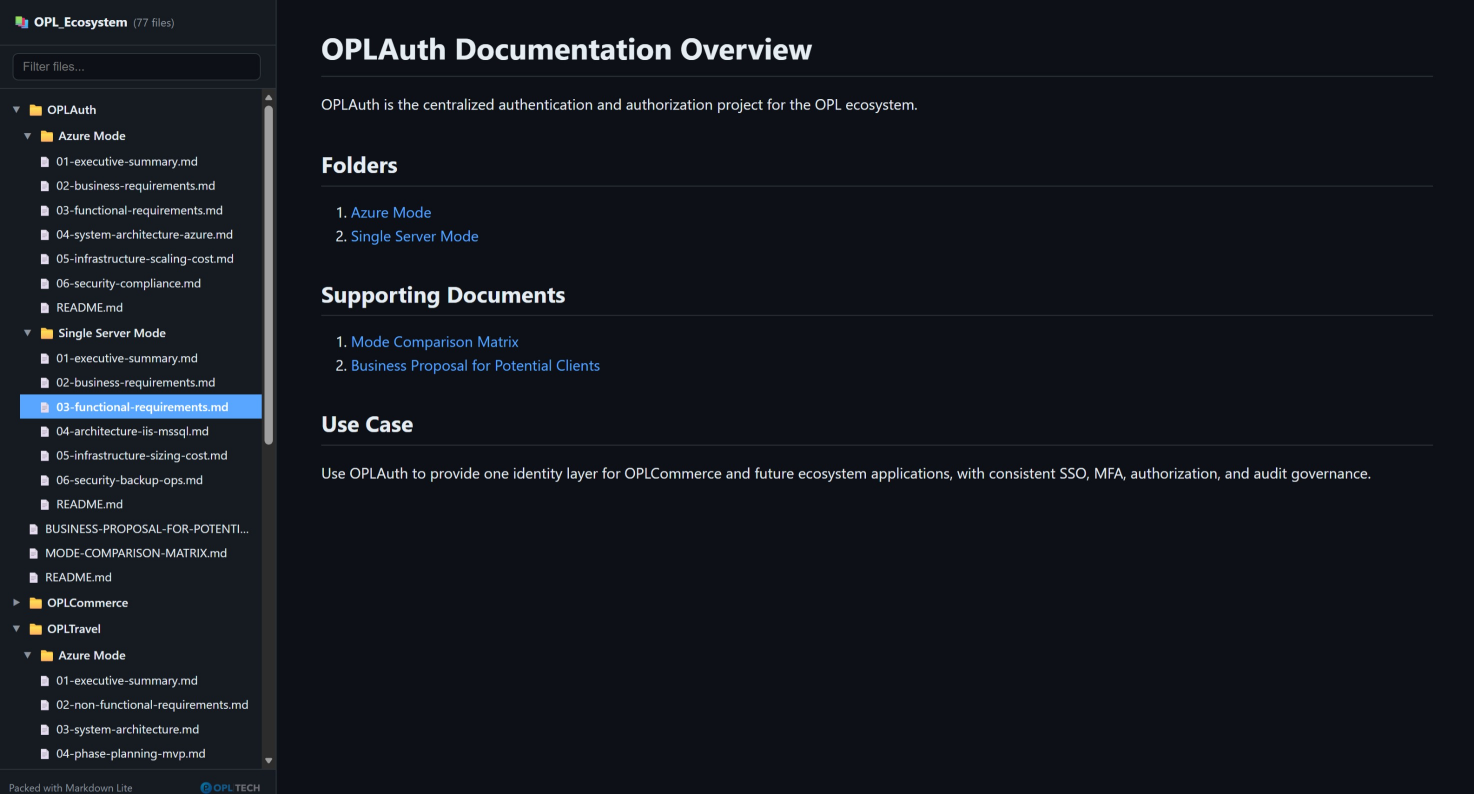Open Mode Comparison Matrix link
Screen dimensions: 1474x794
coord(434,342)
